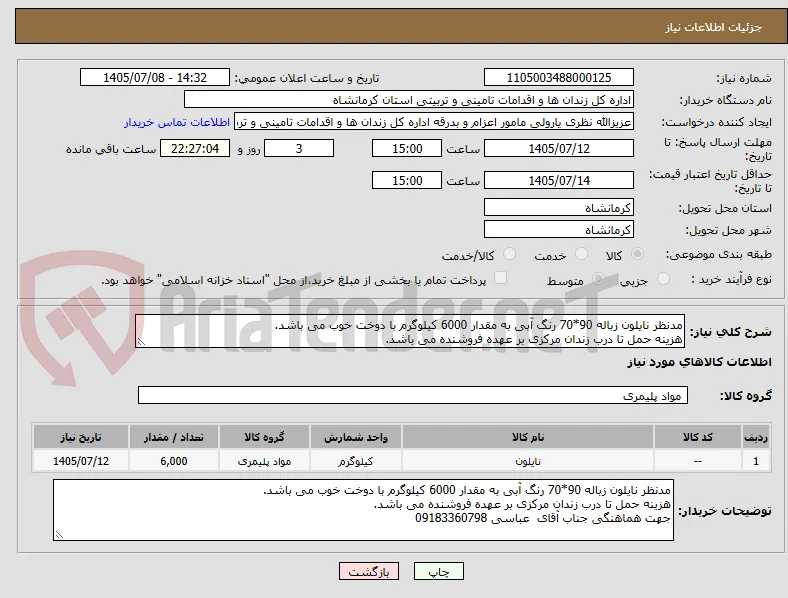Click the row number cell 1
This screenshot has width=788, height=598.
756,461
